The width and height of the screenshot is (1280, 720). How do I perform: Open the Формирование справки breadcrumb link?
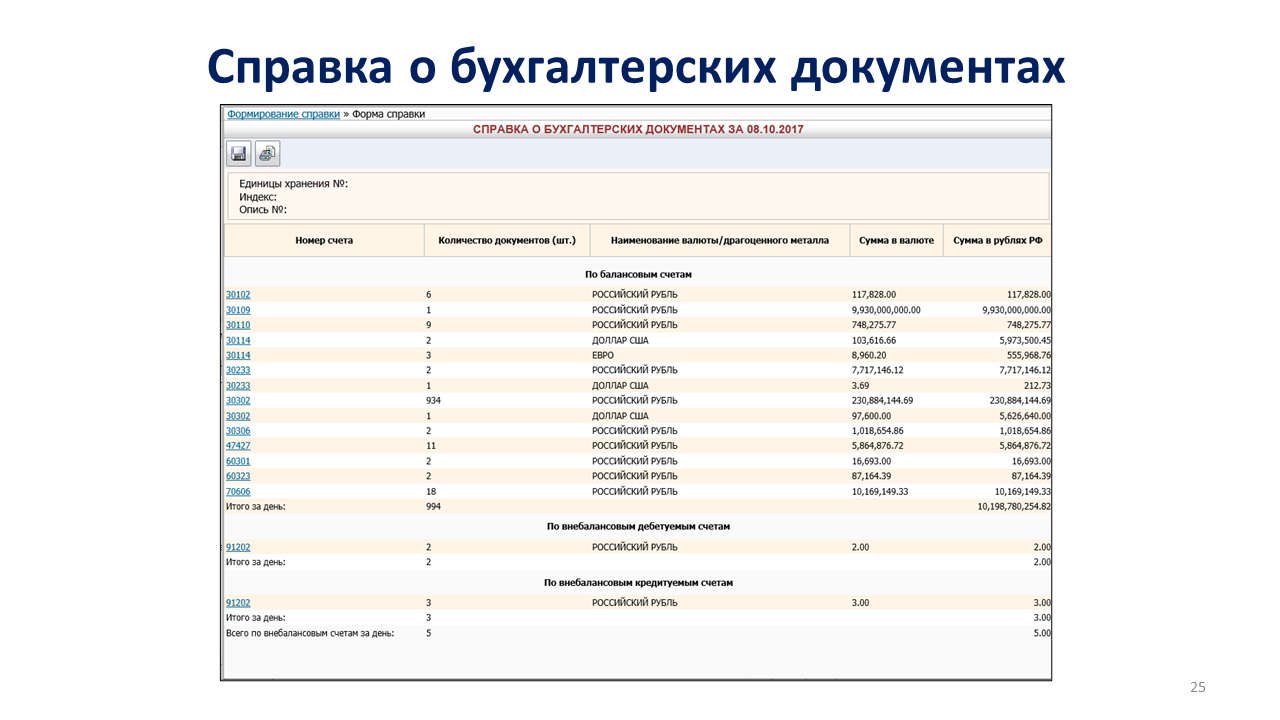point(283,114)
